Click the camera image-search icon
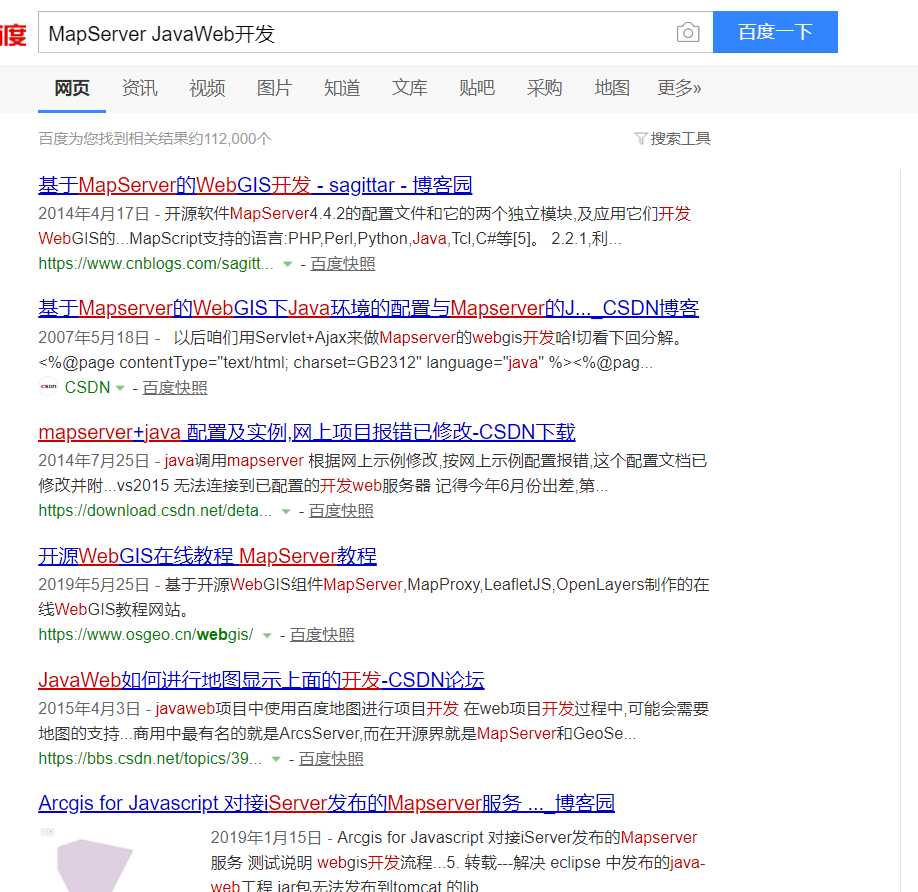918x892 pixels. 688,32
